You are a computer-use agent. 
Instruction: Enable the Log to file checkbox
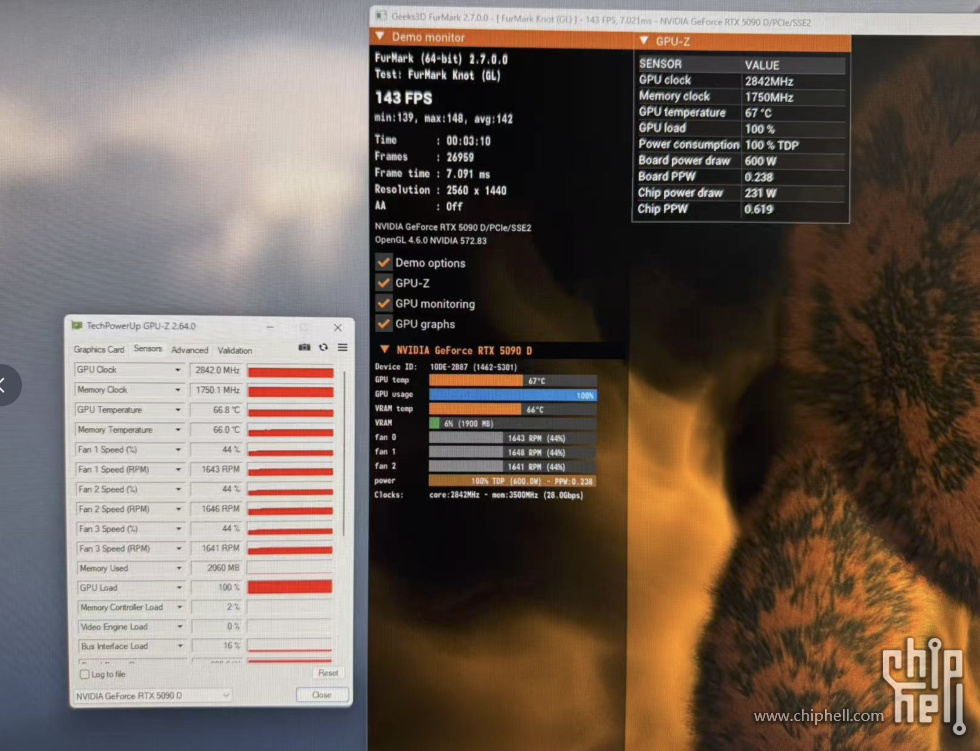84,674
